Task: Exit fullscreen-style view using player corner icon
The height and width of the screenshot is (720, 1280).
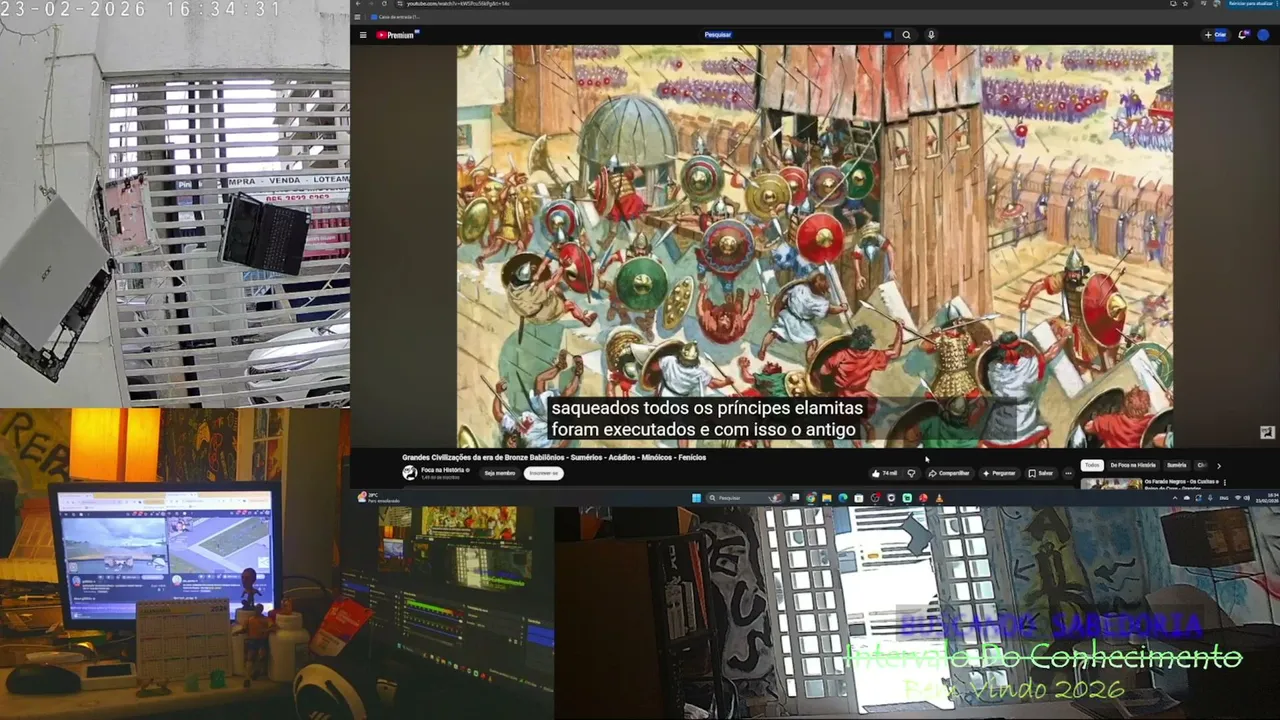Action: (1267, 433)
